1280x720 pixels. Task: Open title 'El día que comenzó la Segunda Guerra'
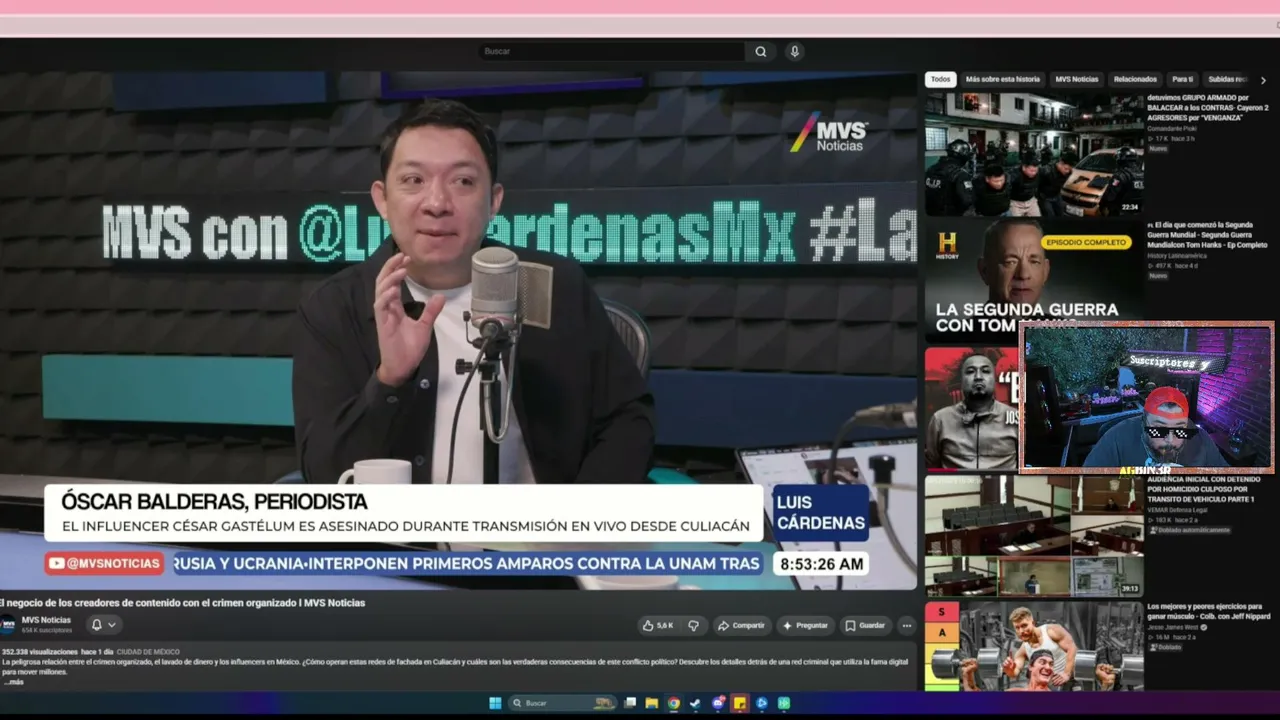coord(1207,235)
